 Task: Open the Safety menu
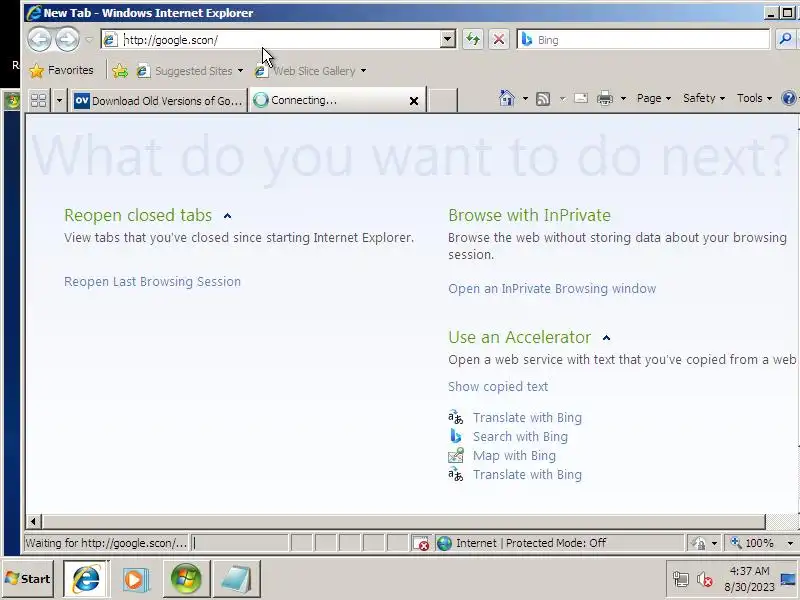click(x=704, y=98)
